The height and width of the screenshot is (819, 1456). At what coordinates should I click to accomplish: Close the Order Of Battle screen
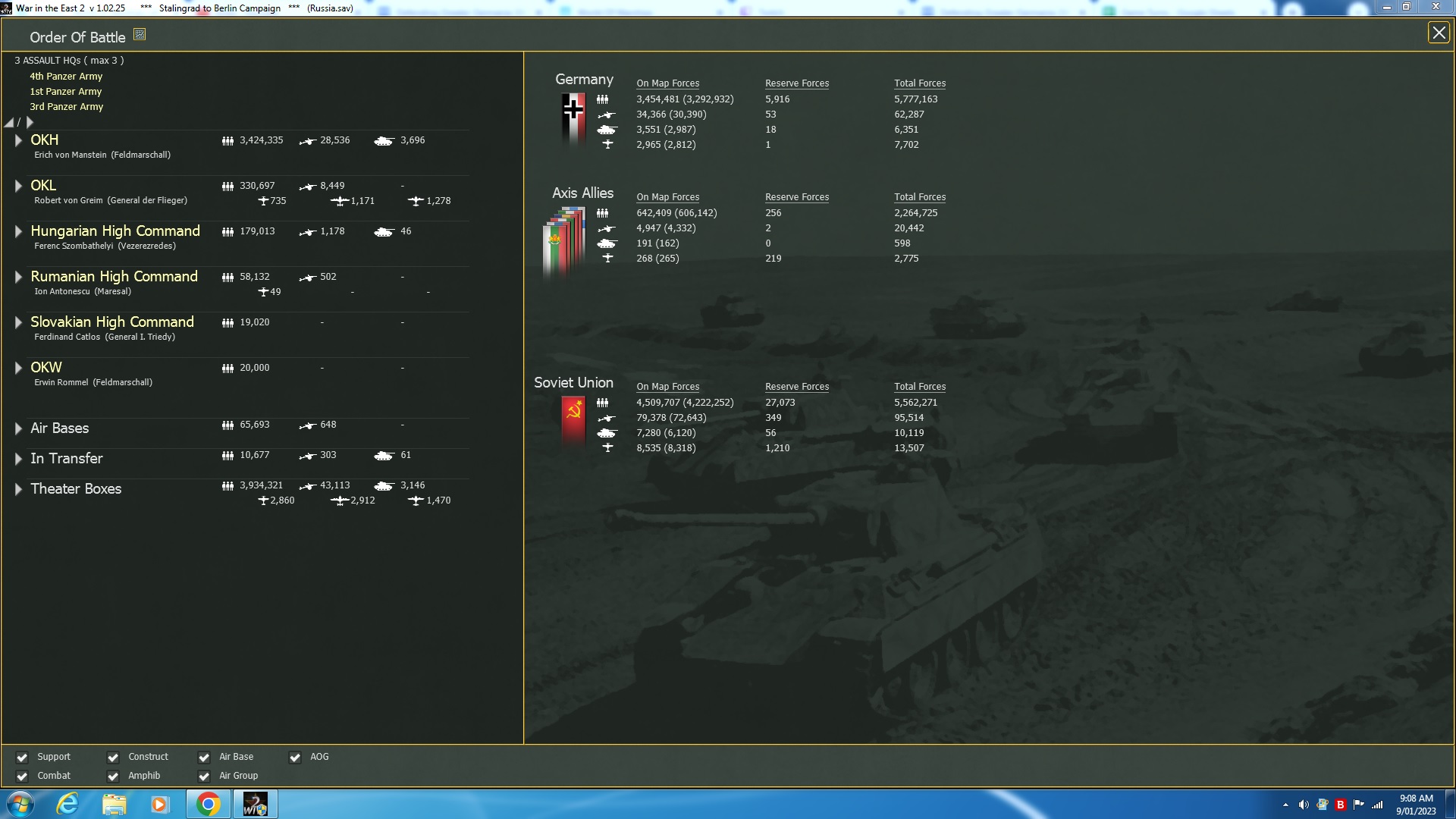(1439, 33)
